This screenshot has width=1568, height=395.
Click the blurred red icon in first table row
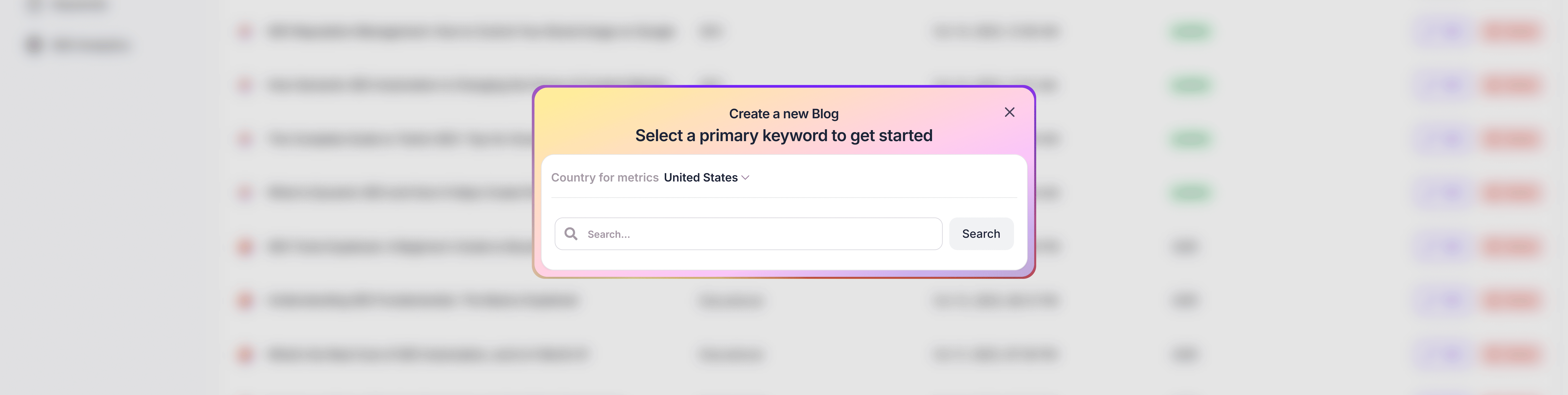(245, 31)
